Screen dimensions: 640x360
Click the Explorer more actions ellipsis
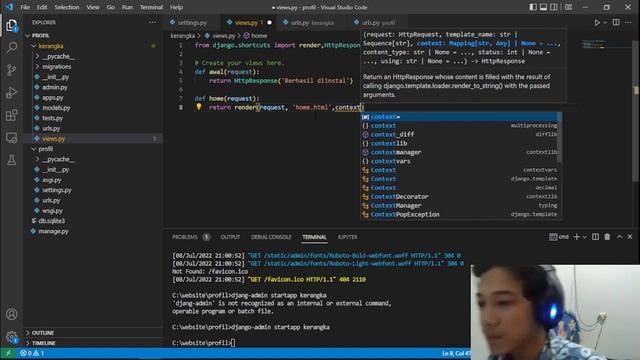pos(152,22)
